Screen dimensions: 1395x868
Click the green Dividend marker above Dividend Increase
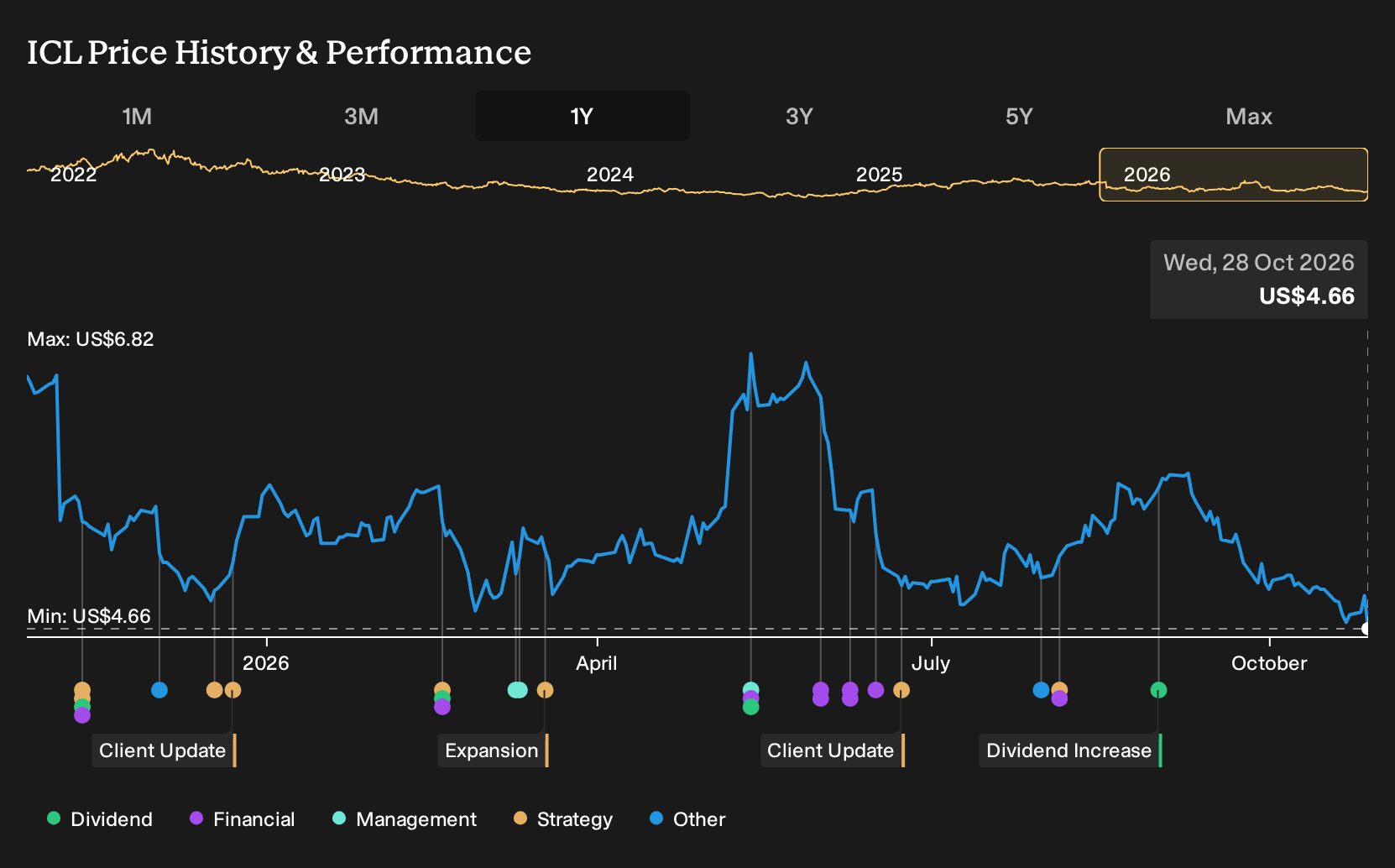pos(1158,690)
